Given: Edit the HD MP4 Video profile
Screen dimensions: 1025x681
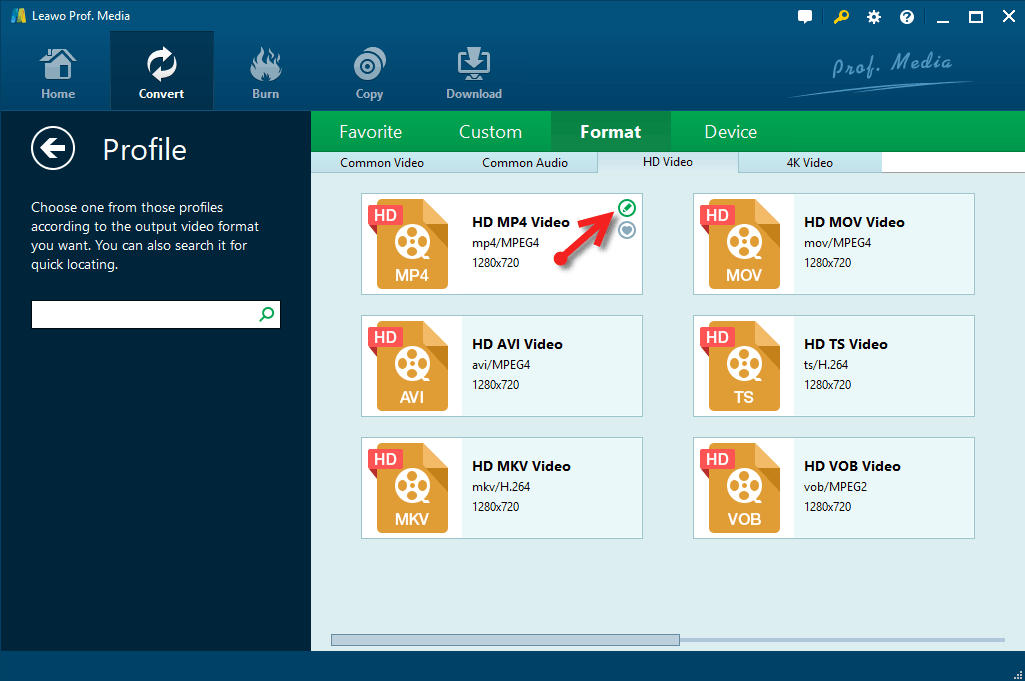Looking at the screenshot, I should [627, 208].
